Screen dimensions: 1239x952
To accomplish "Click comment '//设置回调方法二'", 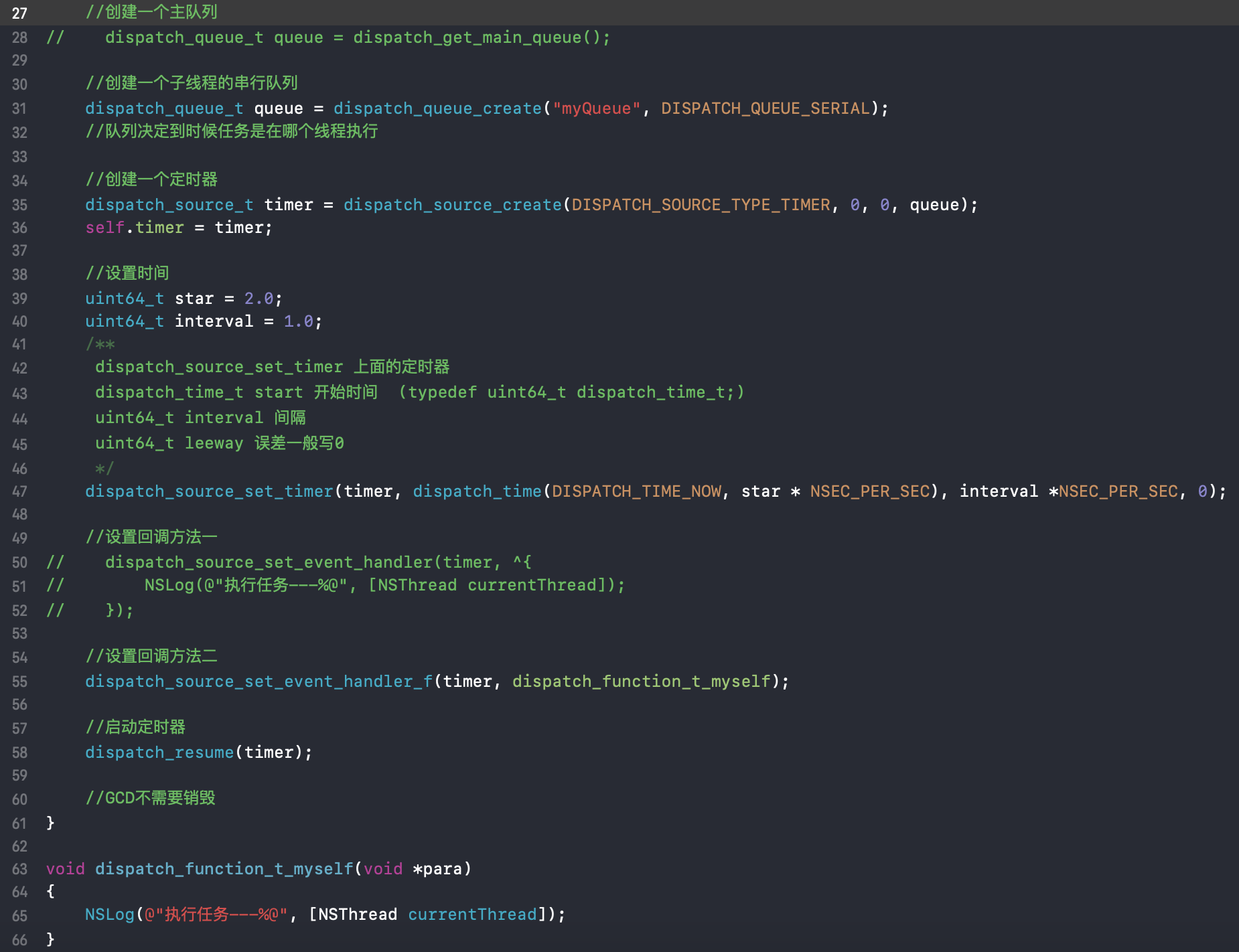I will coord(151,656).
